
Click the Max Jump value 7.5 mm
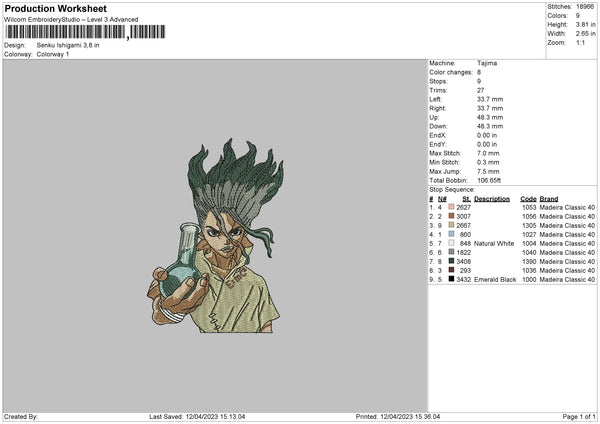coord(488,171)
